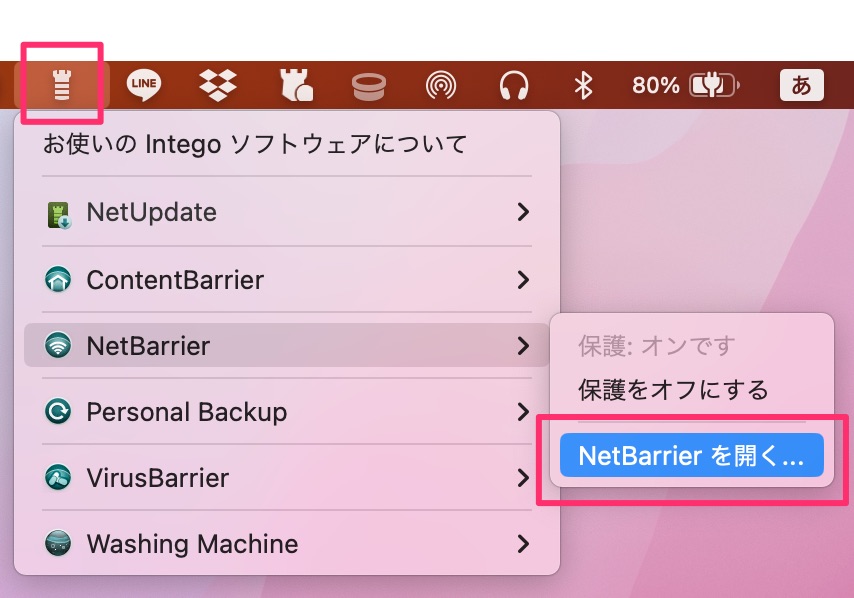
Task: Choose NetBarrier を開く… in submenu
Action: (x=692, y=455)
